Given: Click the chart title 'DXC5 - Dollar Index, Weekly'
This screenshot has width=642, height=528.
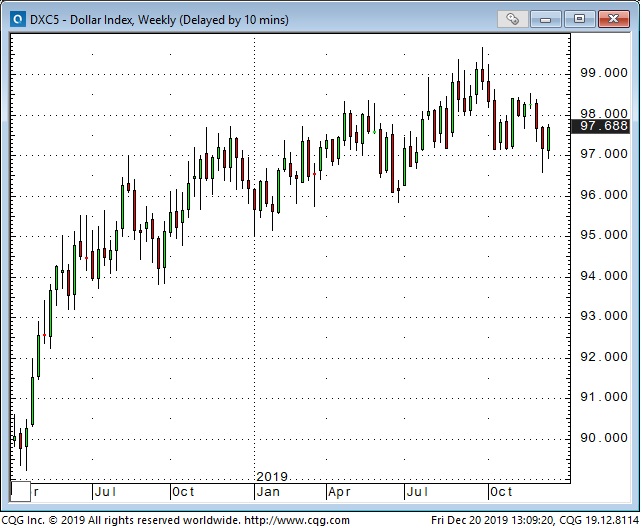Looking at the screenshot, I should point(103,20).
